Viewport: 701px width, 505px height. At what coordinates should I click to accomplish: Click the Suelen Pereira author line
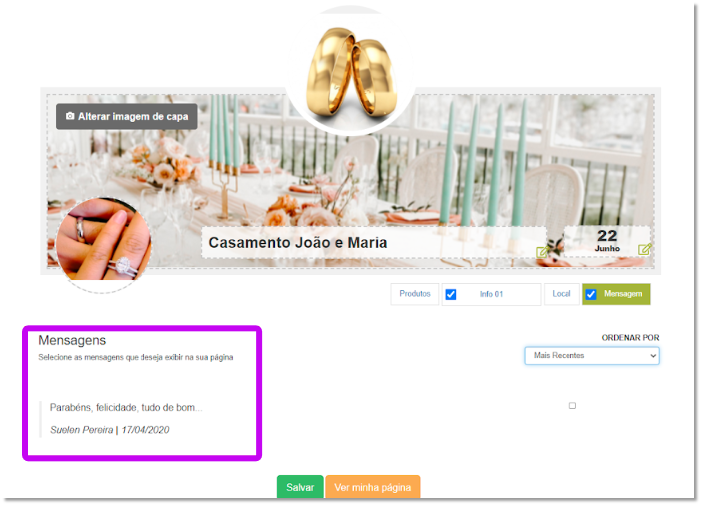tap(110, 430)
